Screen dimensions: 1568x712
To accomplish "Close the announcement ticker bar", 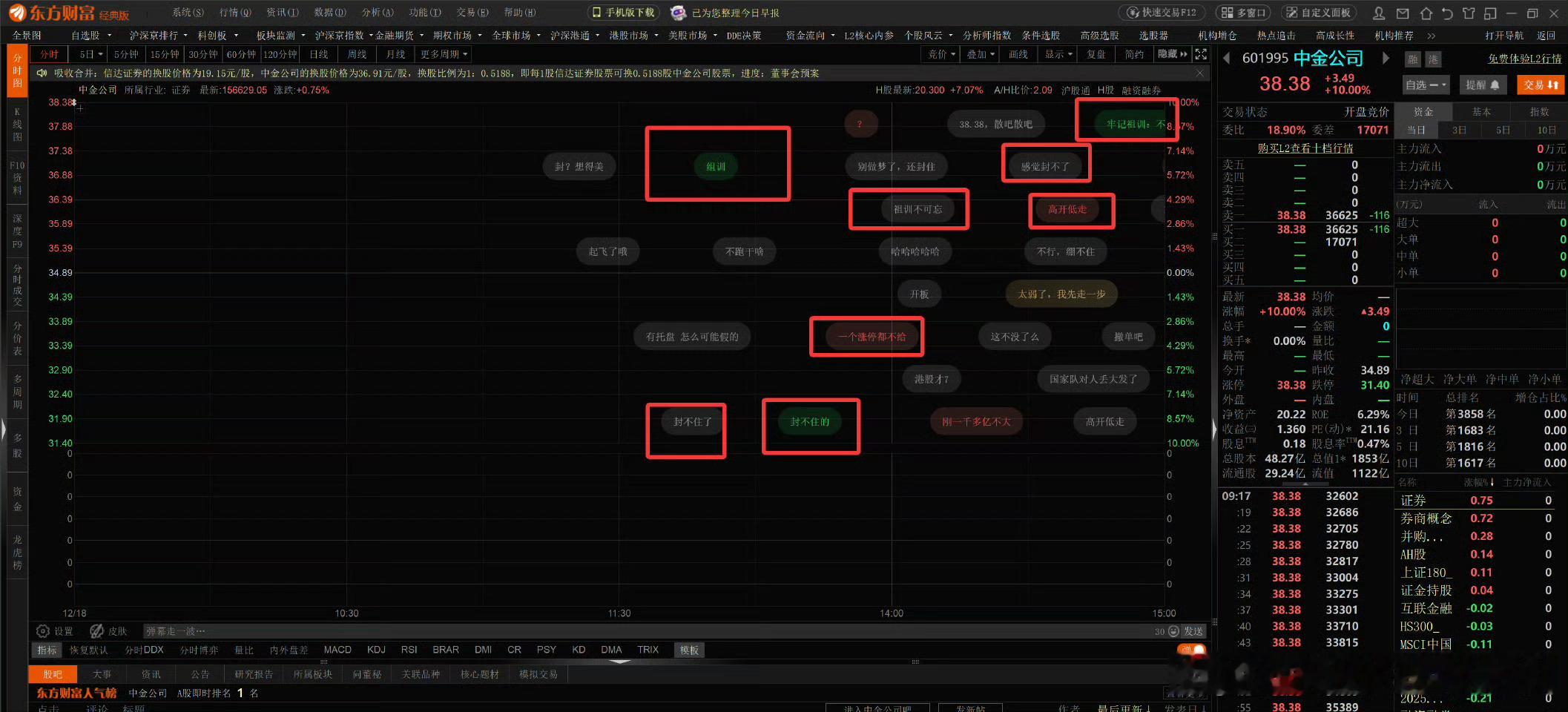I will click(x=1199, y=73).
